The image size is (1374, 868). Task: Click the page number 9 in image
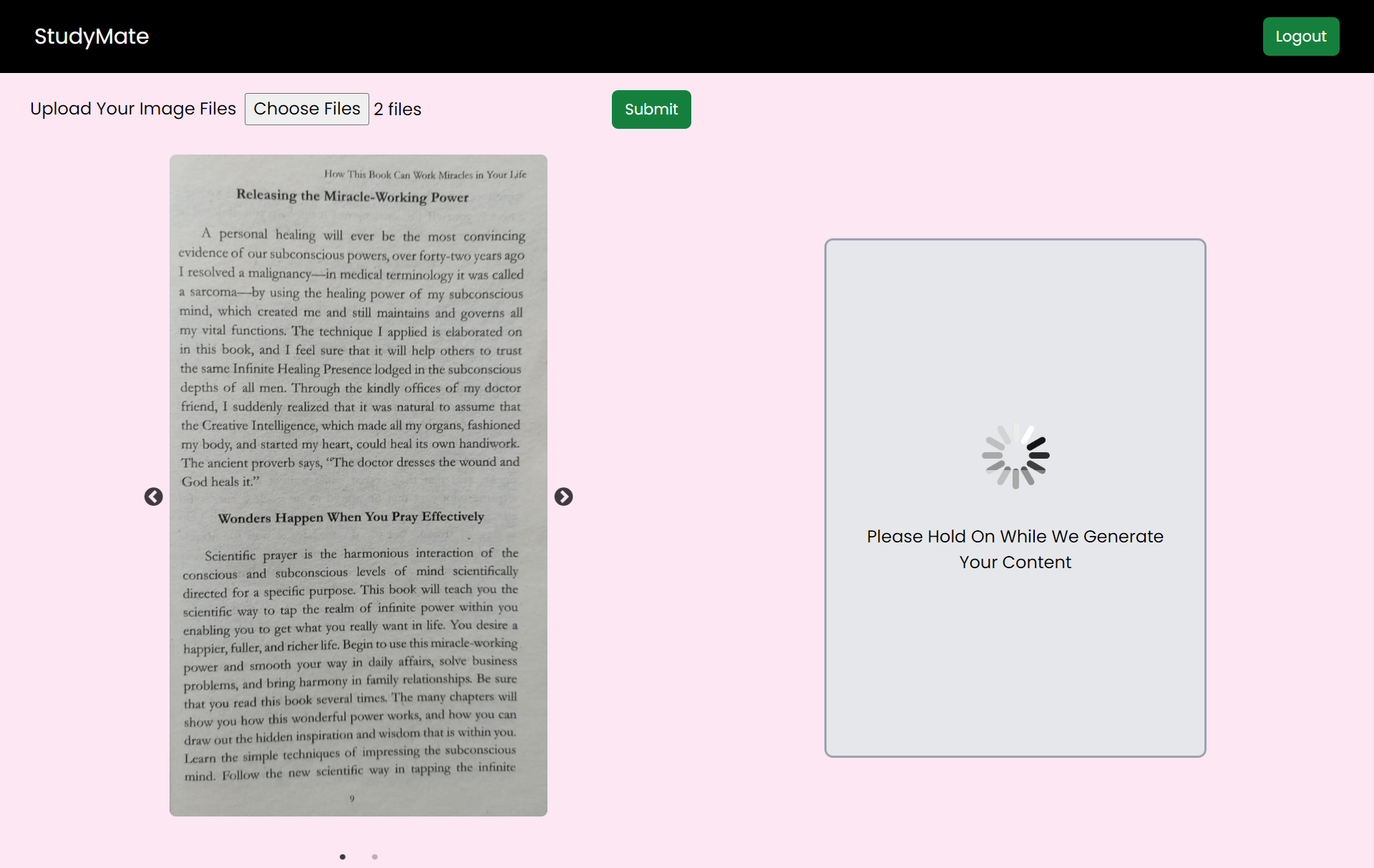[x=352, y=799]
